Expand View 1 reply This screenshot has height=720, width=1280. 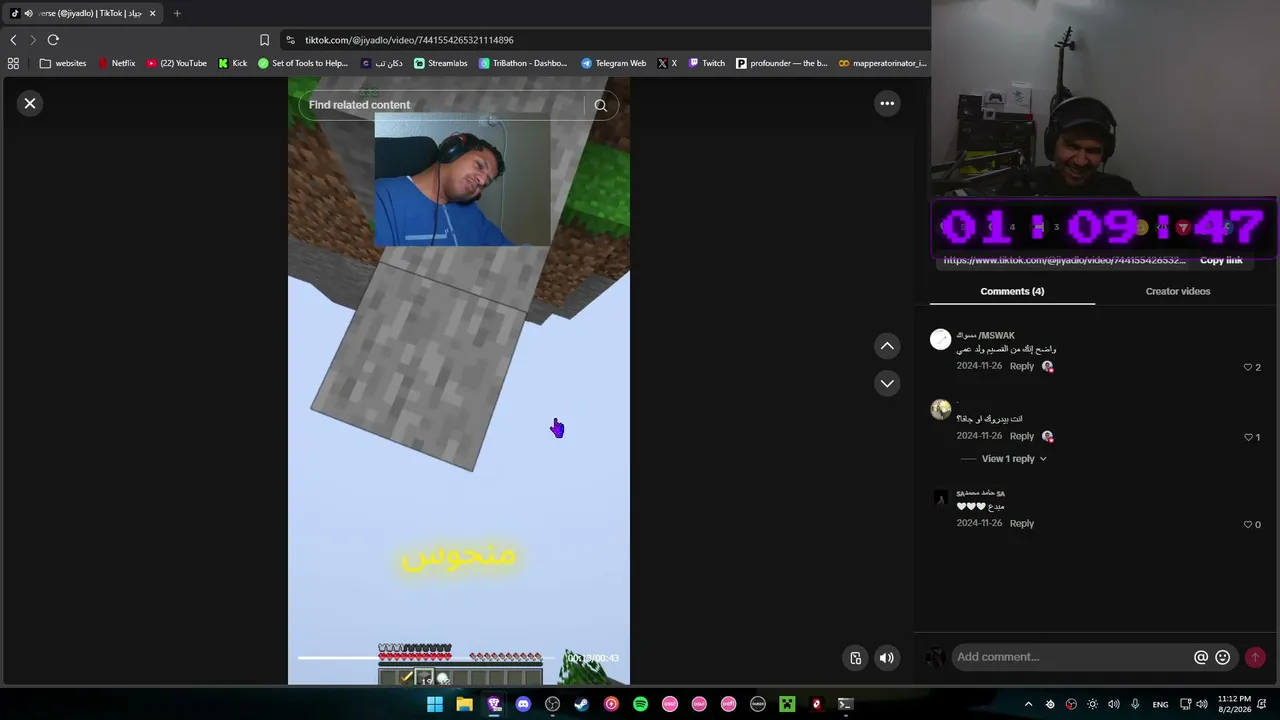click(x=1014, y=459)
